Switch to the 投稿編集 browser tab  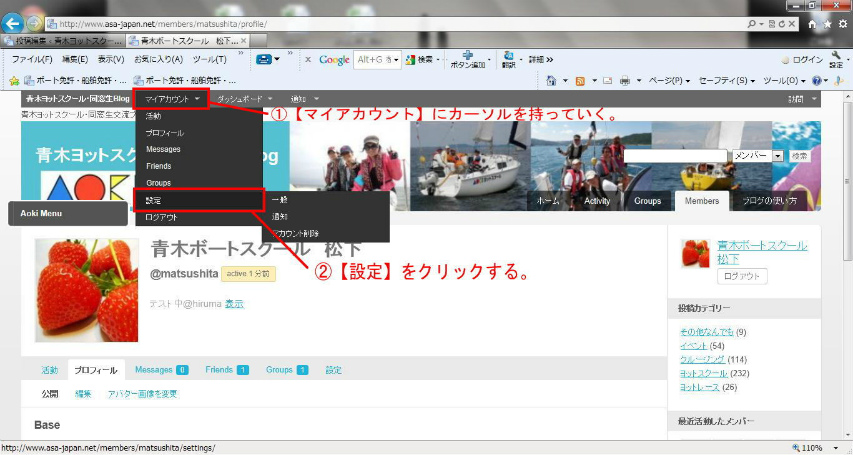tap(63, 41)
